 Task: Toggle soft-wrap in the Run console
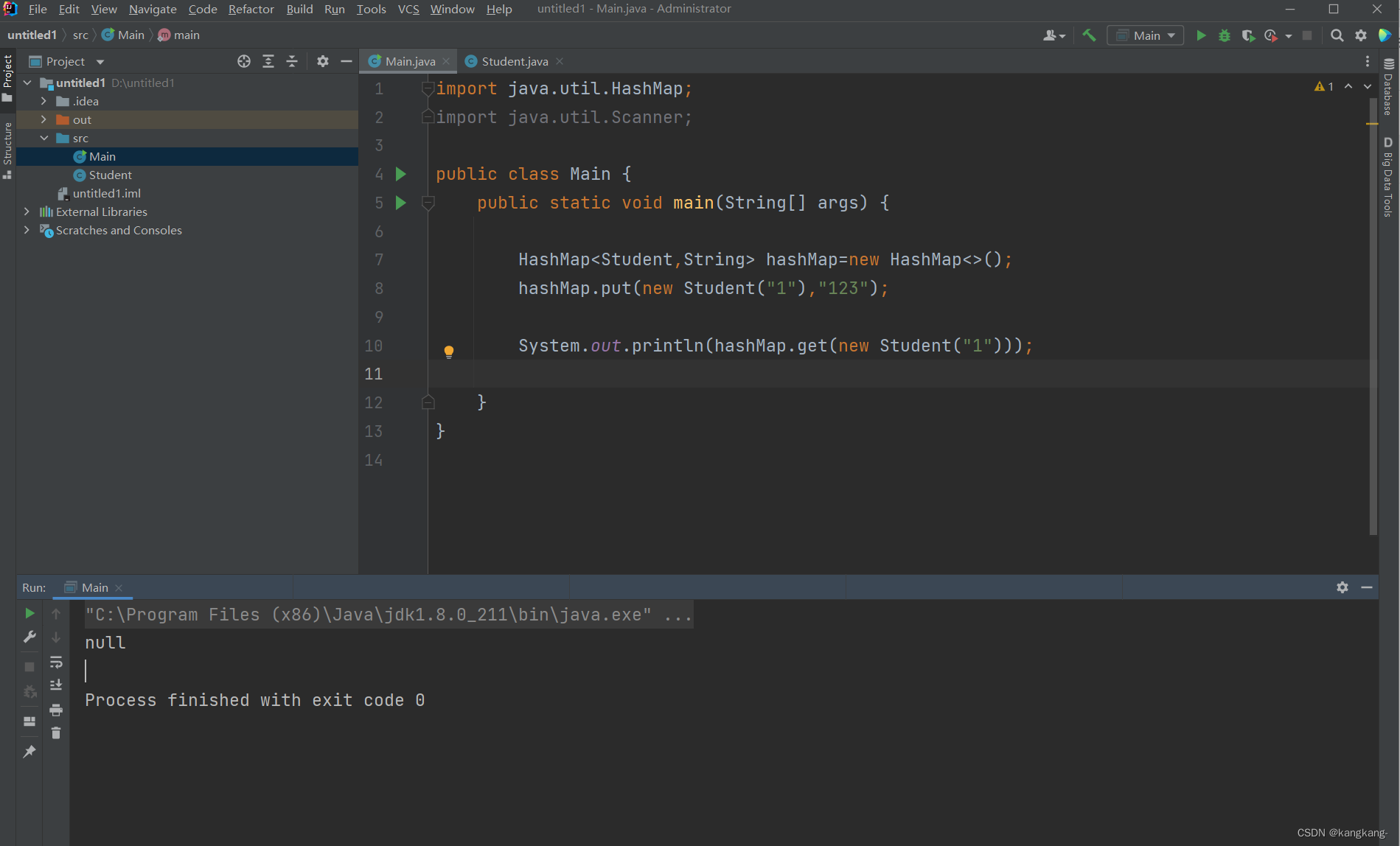[56, 663]
